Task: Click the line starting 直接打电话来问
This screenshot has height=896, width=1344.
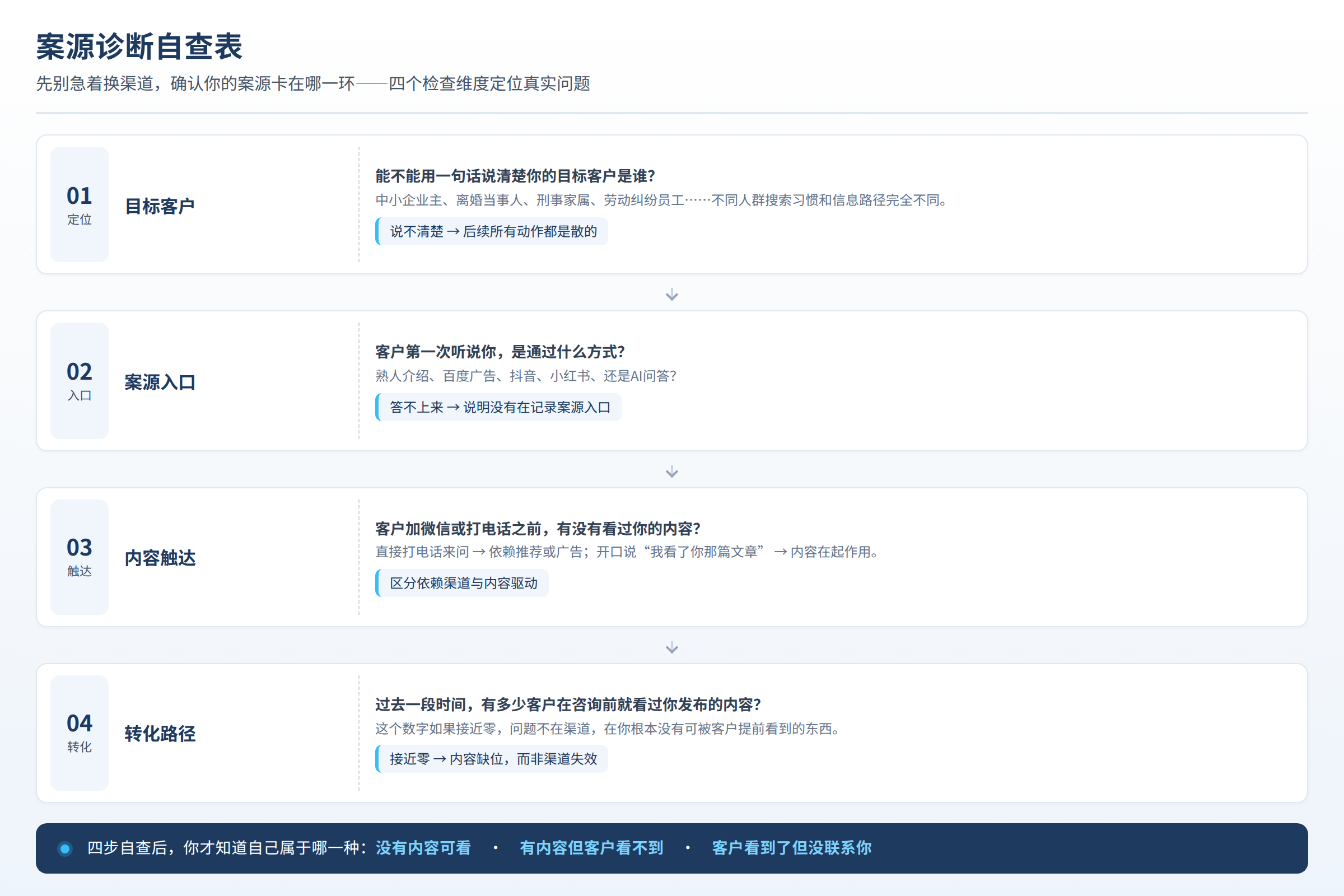Action: pyautogui.click(x=628, y=552)
